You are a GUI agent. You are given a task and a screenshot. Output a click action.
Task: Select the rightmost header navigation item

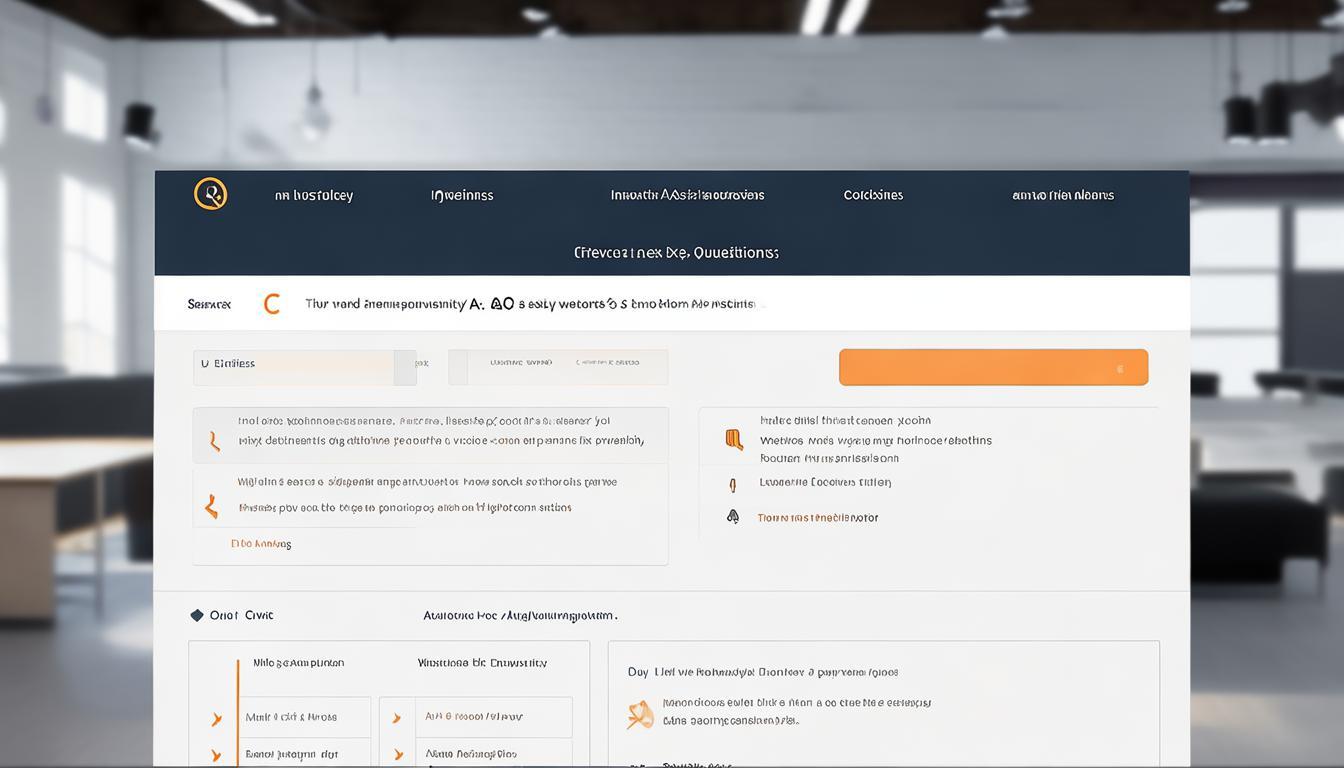click(1063, 196)
